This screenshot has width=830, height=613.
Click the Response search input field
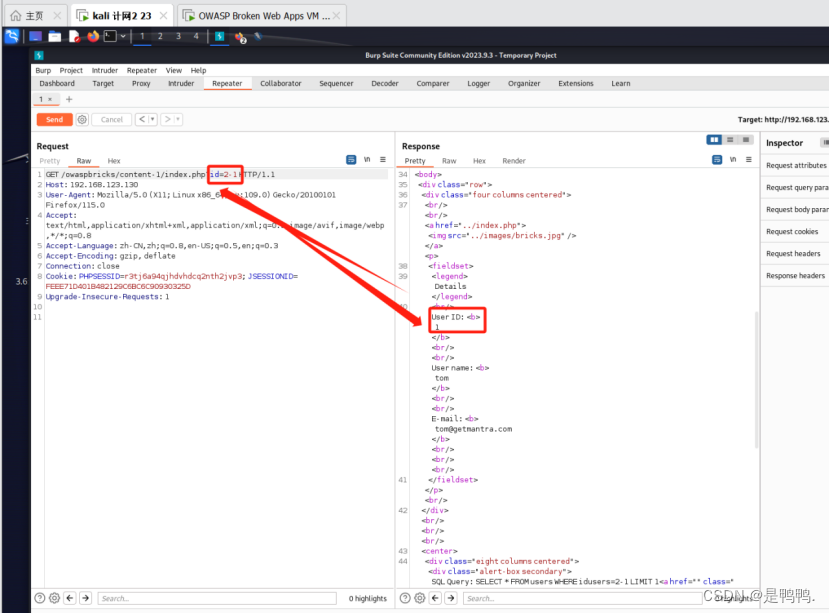pos(582,599)
